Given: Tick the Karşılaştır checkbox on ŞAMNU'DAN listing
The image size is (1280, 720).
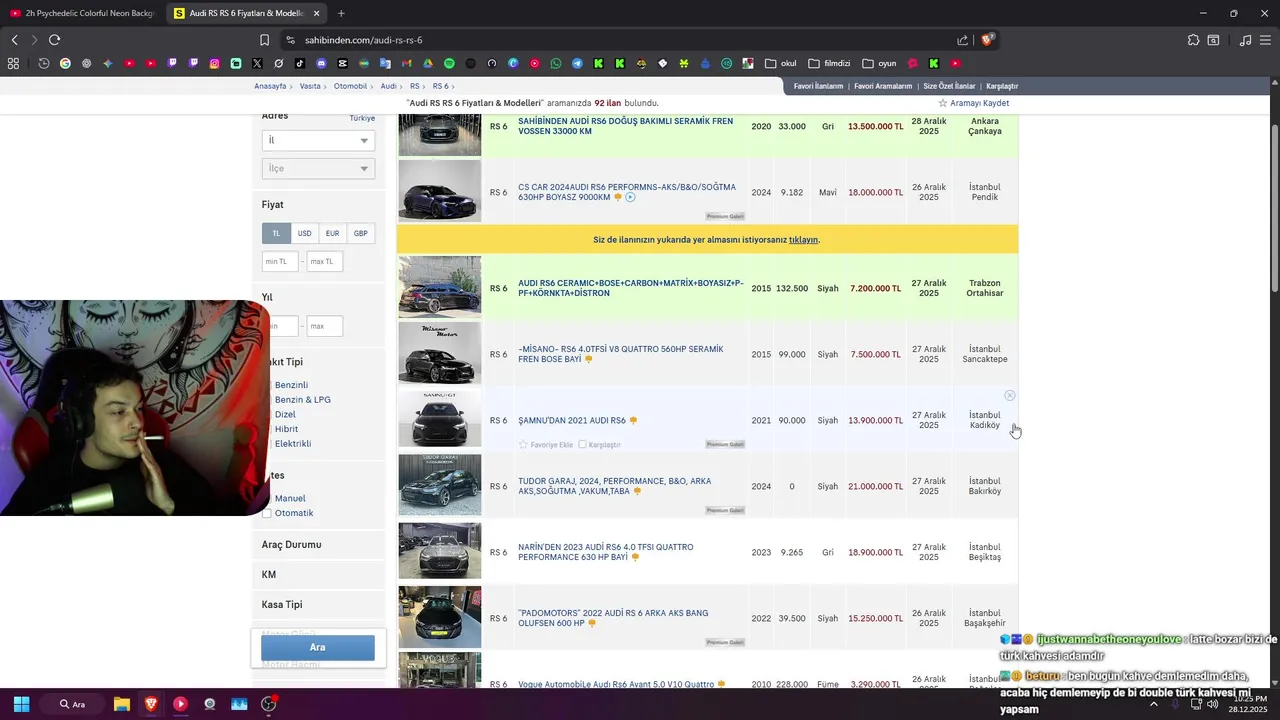Looking at the screenshot, I should point(582,444).
